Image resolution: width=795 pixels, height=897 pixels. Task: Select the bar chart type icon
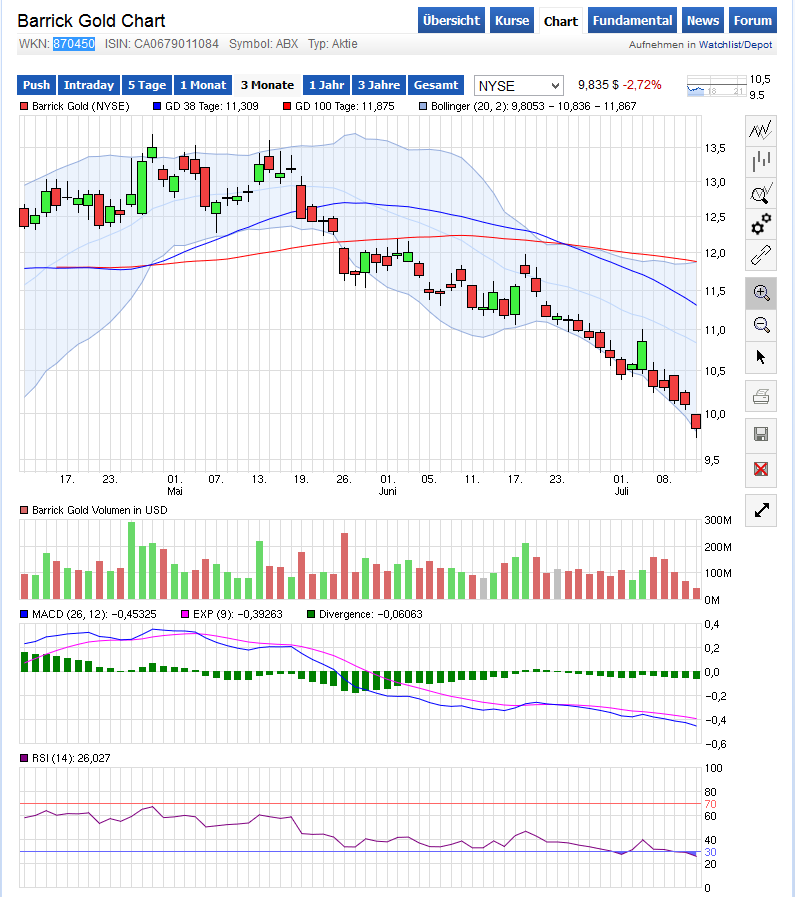[x=761, y=161]
